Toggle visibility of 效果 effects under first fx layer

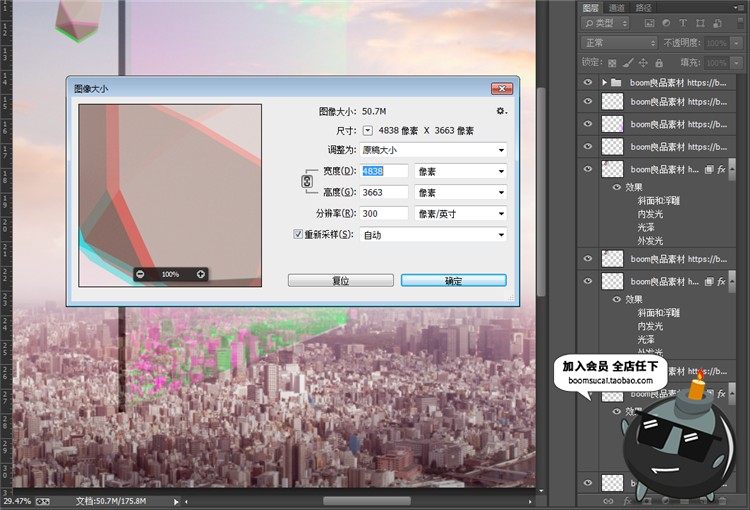pos(616,186)
